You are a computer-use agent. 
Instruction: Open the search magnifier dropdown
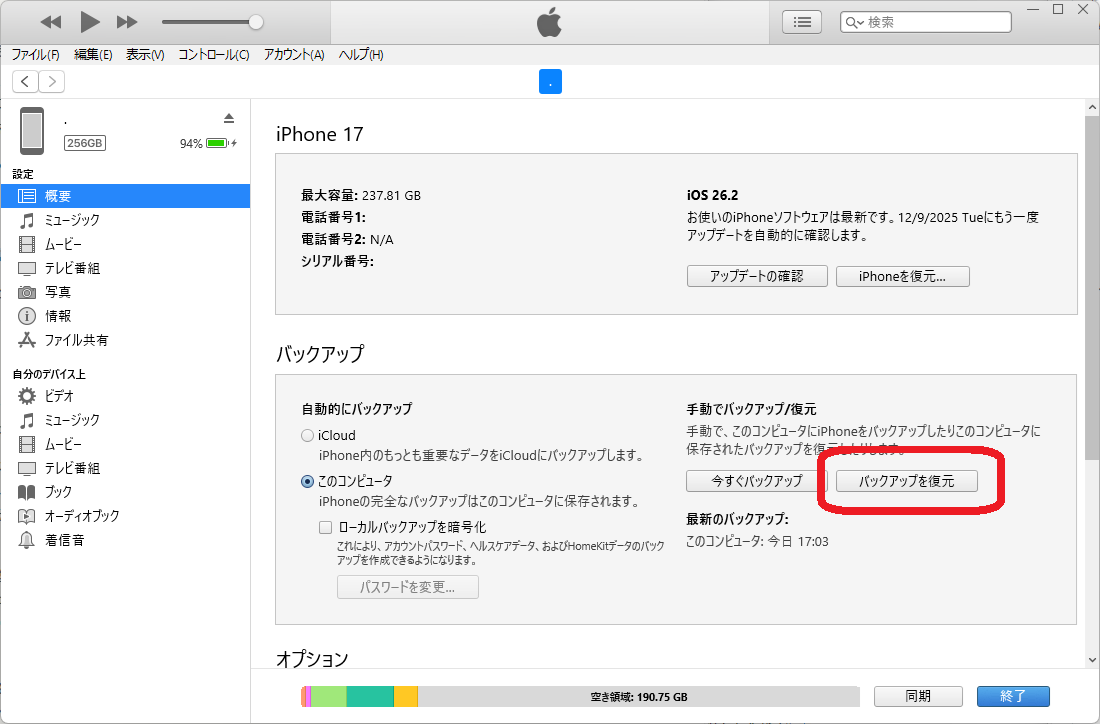854,22
